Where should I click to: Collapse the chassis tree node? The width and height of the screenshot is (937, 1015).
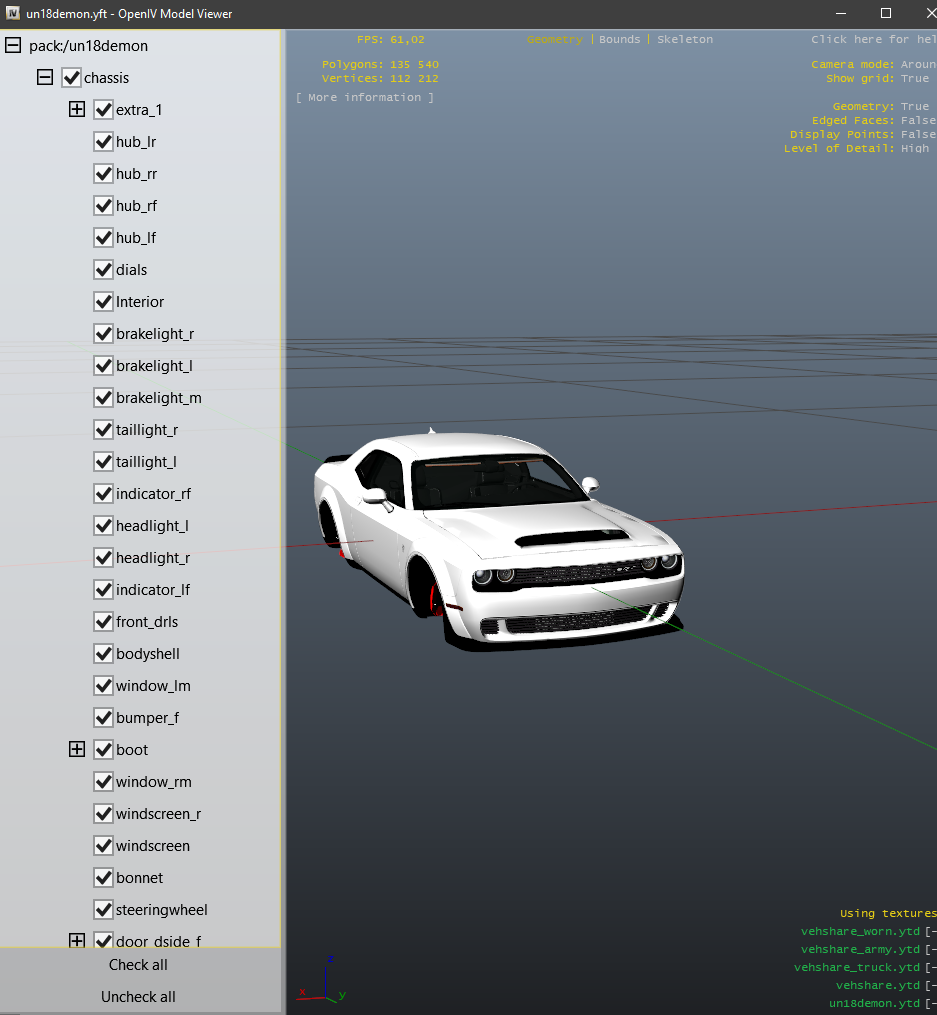[45, 78]
